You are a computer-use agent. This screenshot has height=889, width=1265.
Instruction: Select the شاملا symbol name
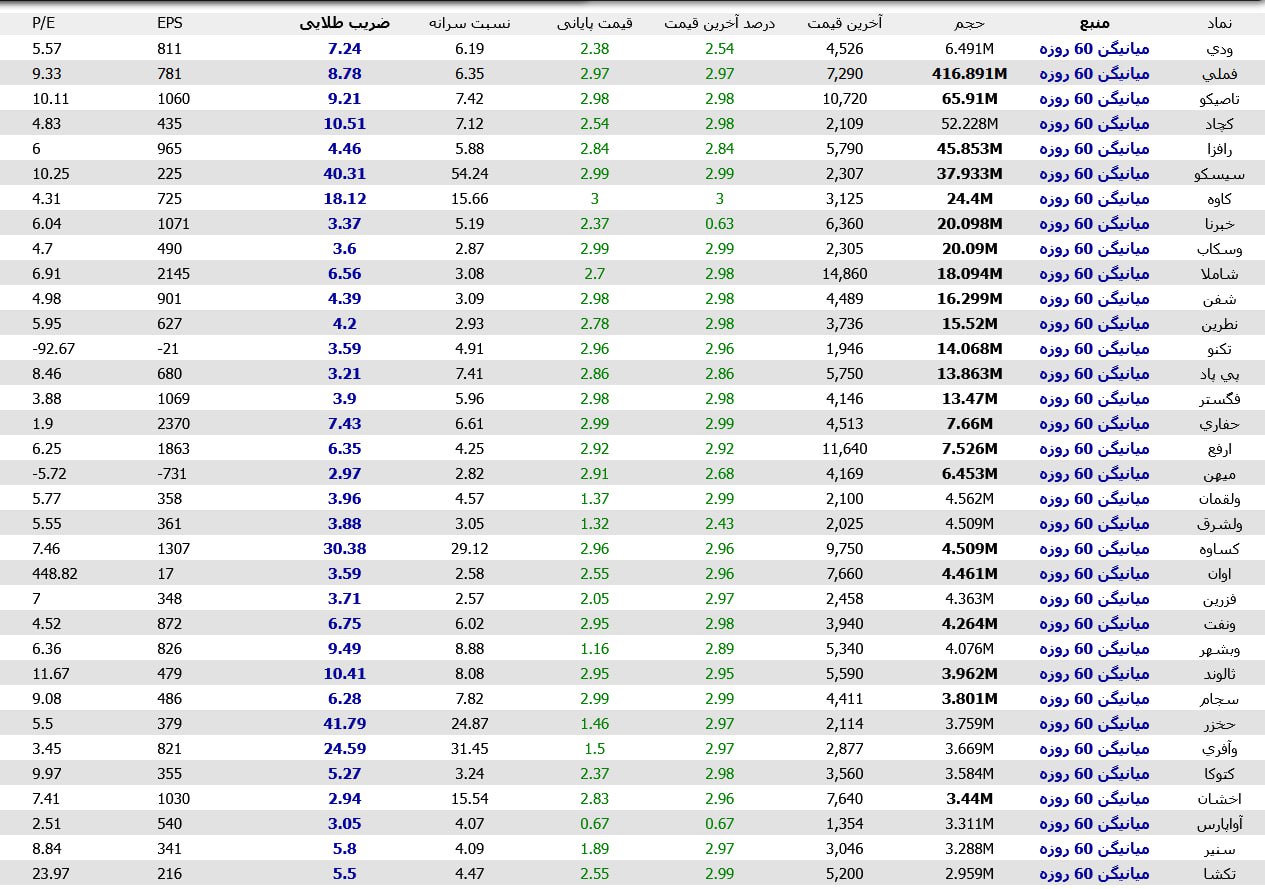[1216, 274]
